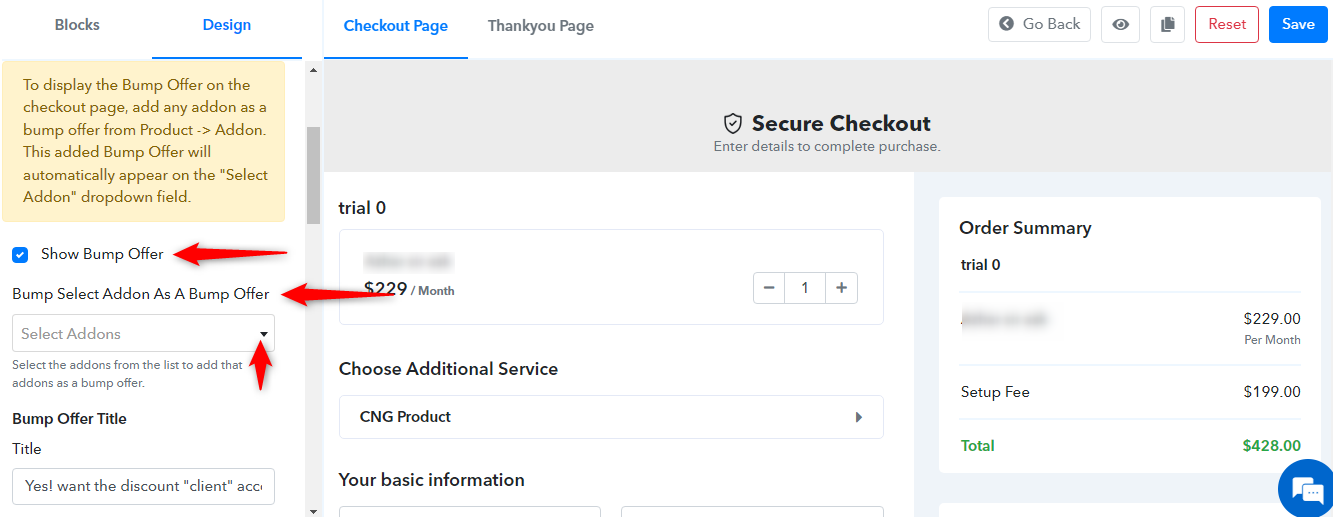
Task: Save the checkout page design
Action: [1298, 25]
